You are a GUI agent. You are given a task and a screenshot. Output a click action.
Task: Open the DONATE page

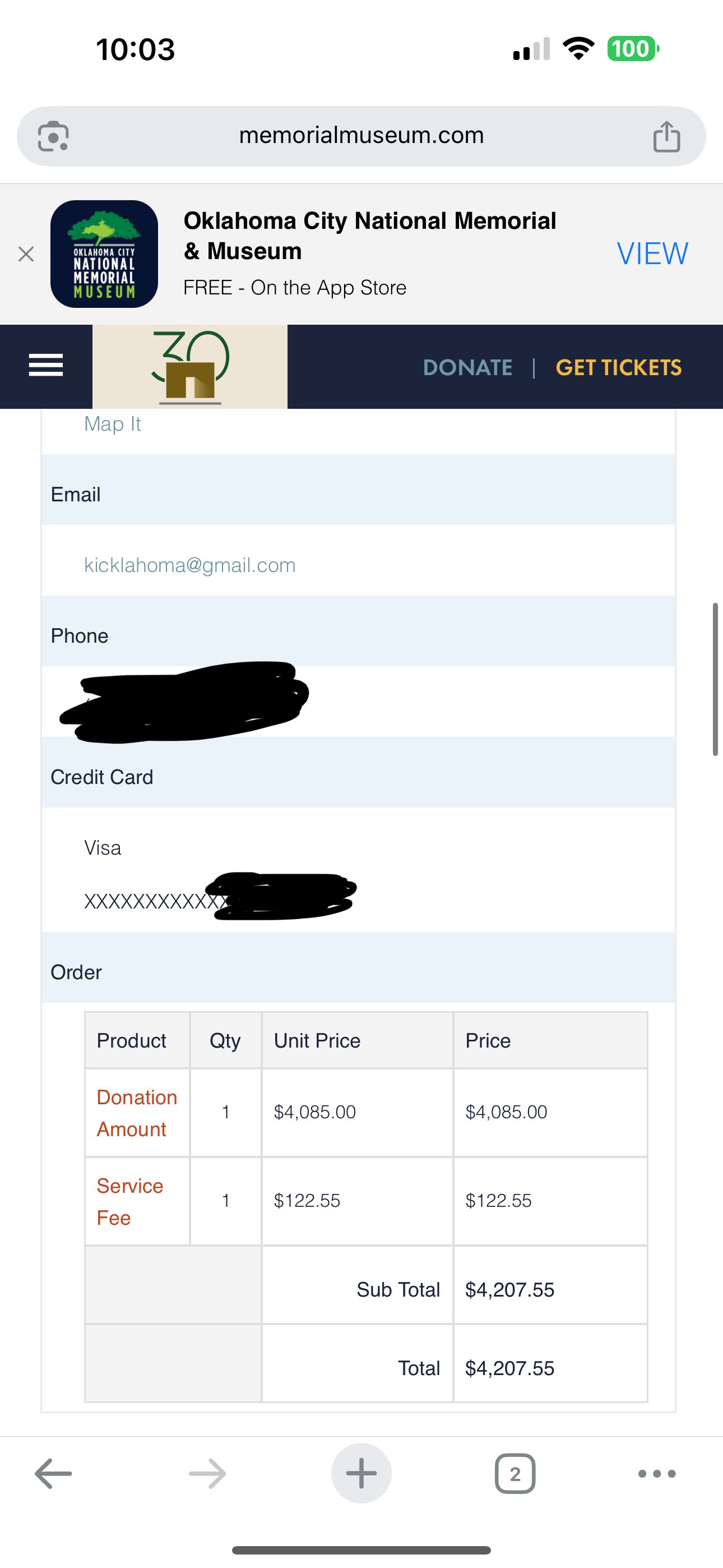[x=467, y=368]
